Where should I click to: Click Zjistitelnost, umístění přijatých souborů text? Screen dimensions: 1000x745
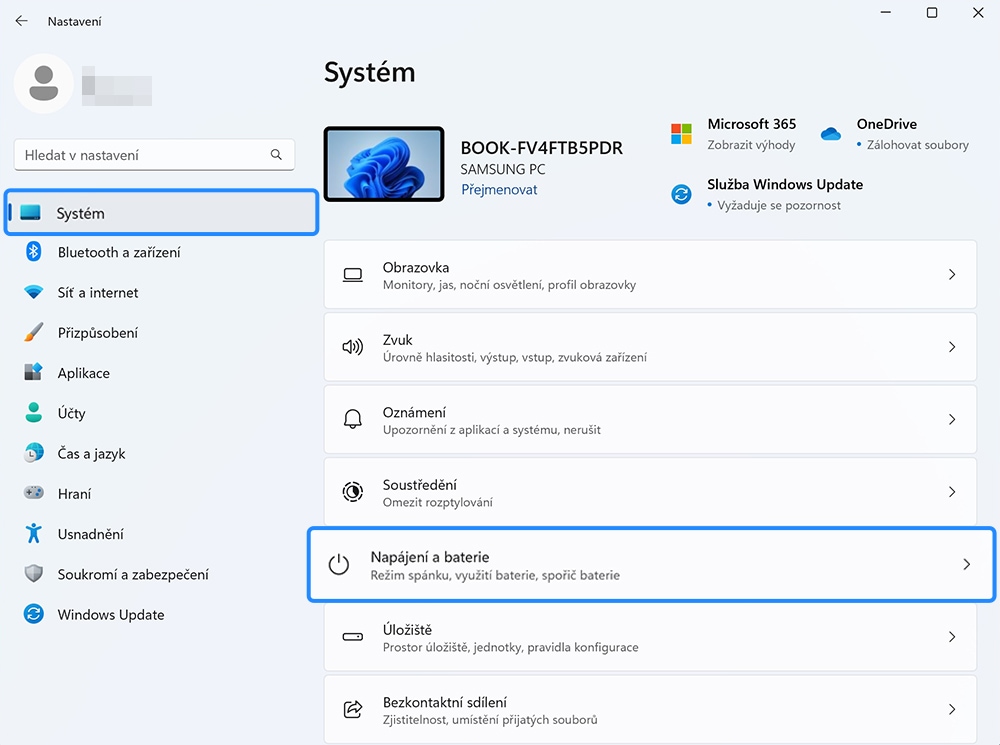tap(490, 719)
